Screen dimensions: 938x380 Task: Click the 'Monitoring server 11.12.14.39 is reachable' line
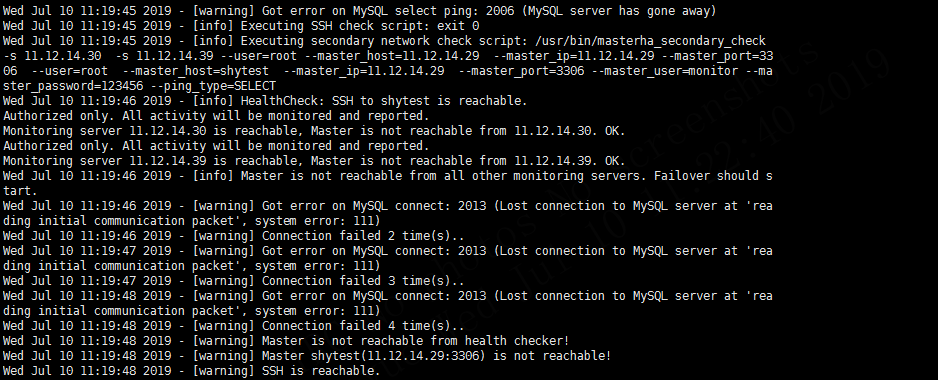[314, 160]
